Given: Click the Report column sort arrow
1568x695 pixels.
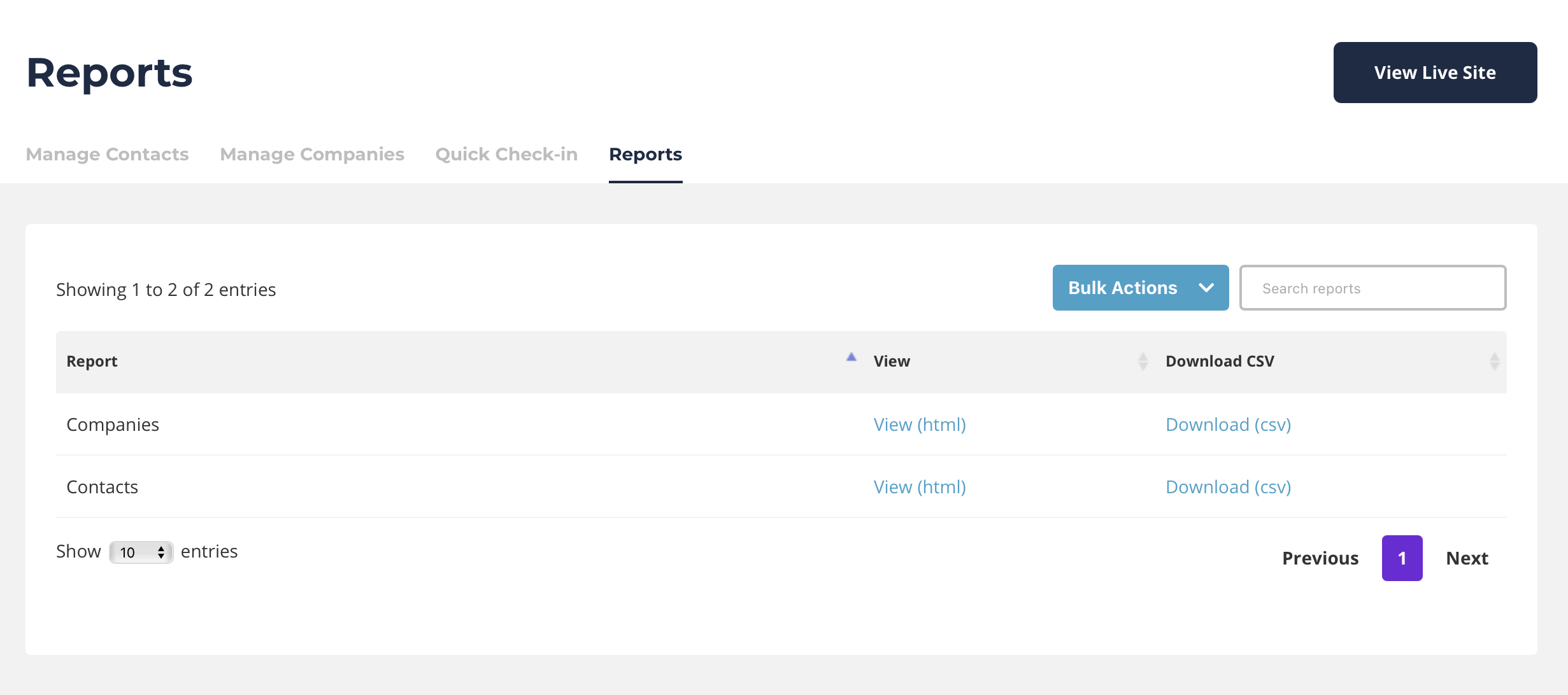Looking at the screenshot, I should (x=851, y=357).
